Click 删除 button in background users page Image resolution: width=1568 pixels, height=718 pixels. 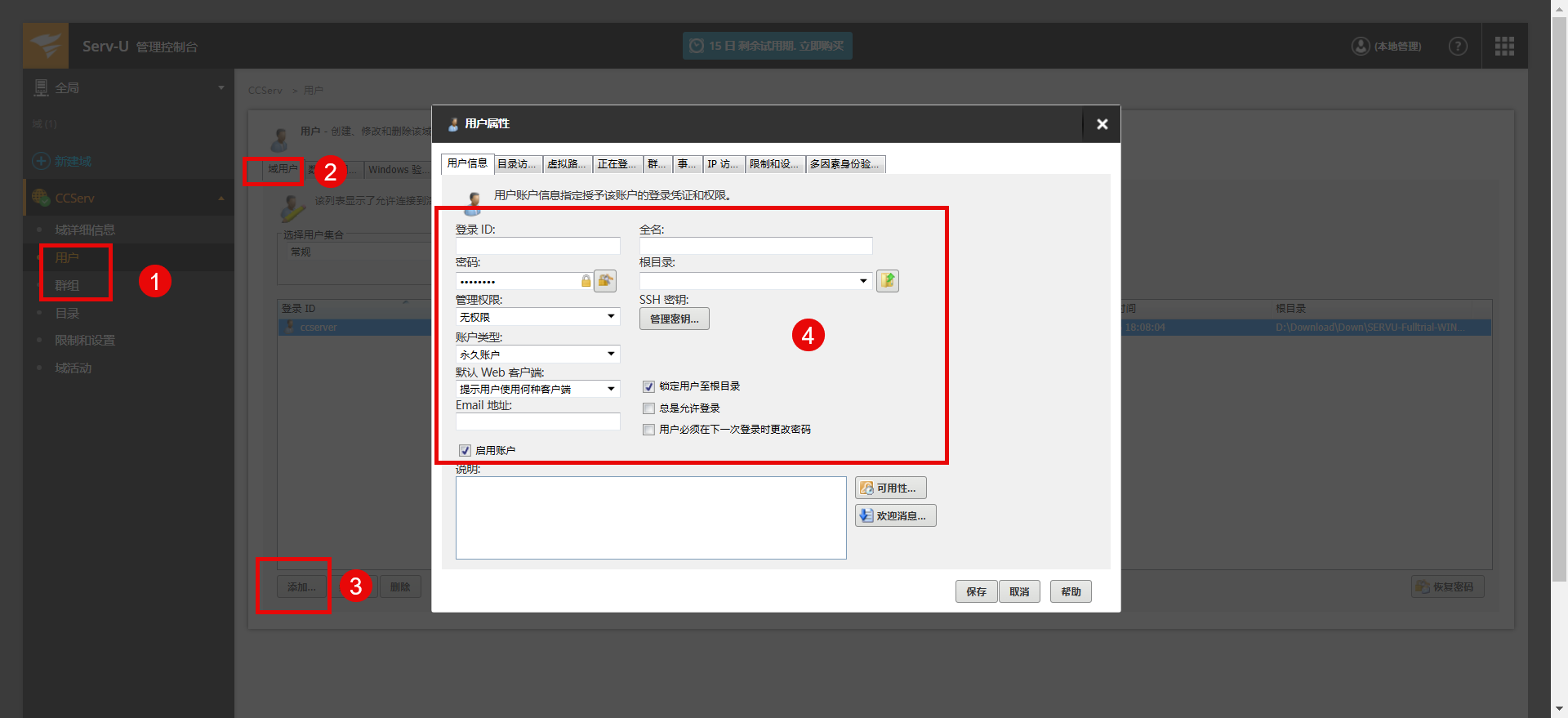click(x=400, y=586)
